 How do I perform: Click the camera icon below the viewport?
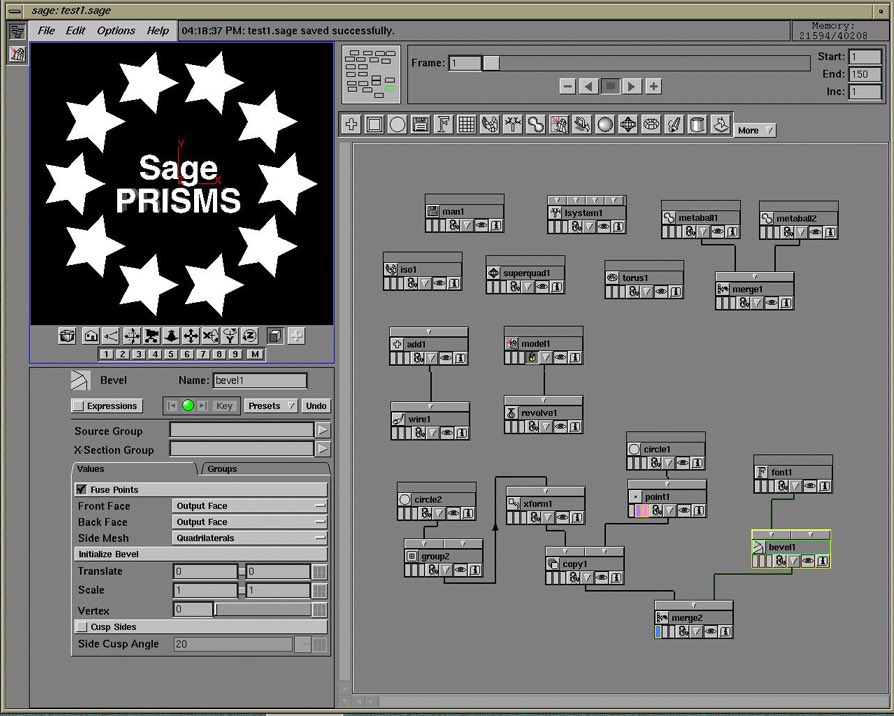(x=151, y=336)
